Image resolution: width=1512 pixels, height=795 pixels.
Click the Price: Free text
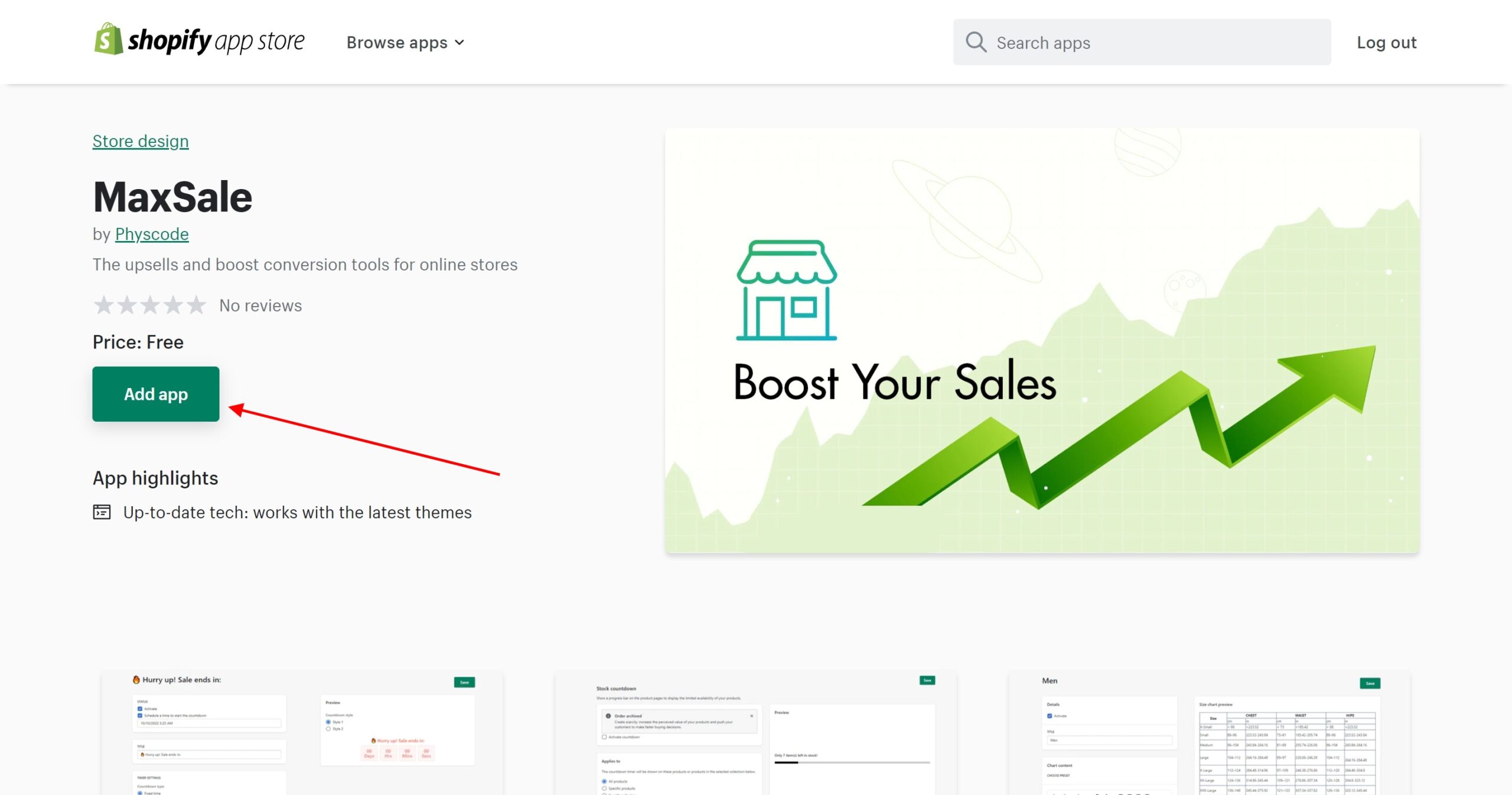pyautogui.click(x=138, y=342)
